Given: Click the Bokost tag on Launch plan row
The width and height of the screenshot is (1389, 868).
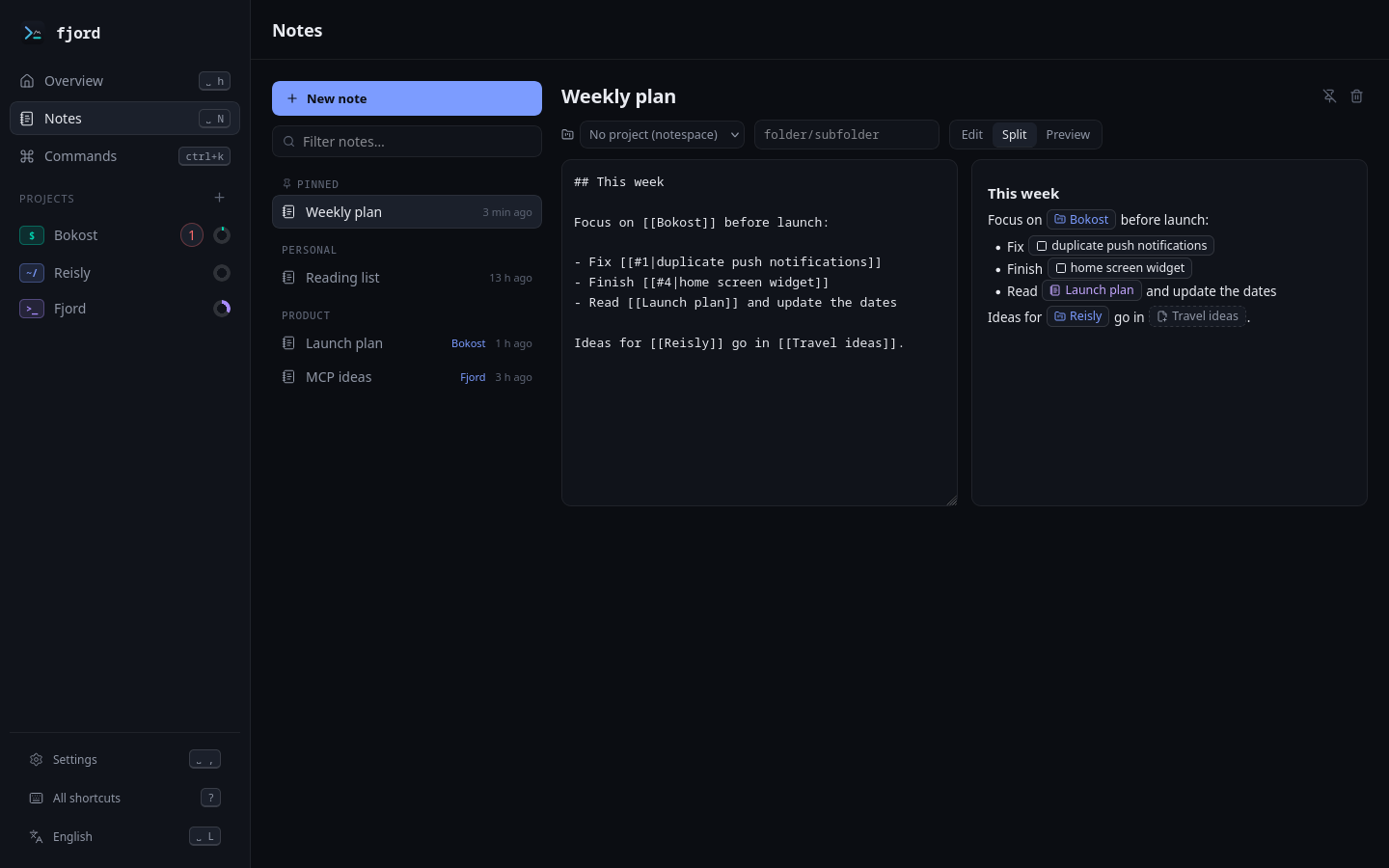Looking at the screenshot, I should tap(469, 343).
